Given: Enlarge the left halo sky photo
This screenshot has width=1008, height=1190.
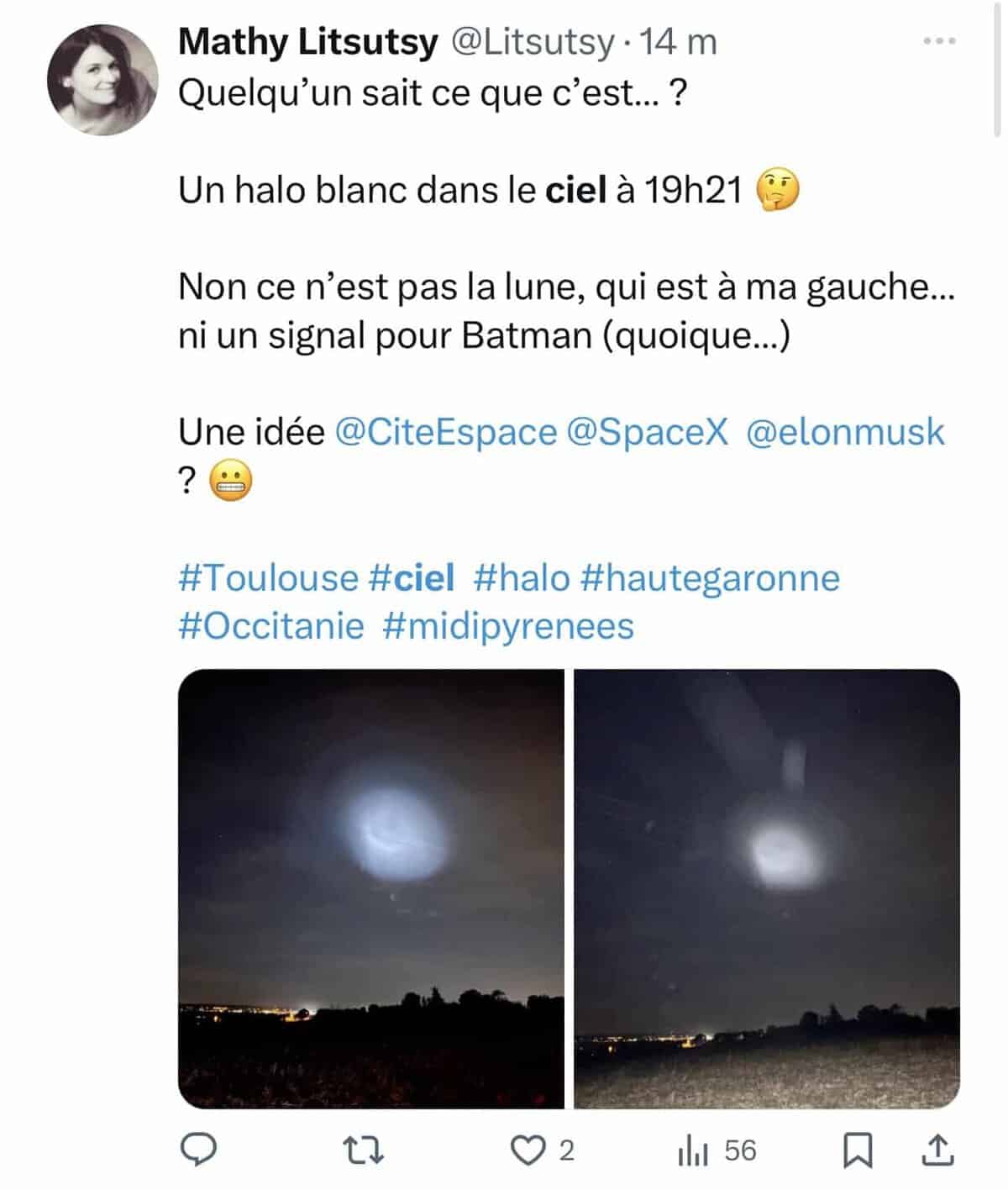Looking at the screenshot, I should click(371, 888).
